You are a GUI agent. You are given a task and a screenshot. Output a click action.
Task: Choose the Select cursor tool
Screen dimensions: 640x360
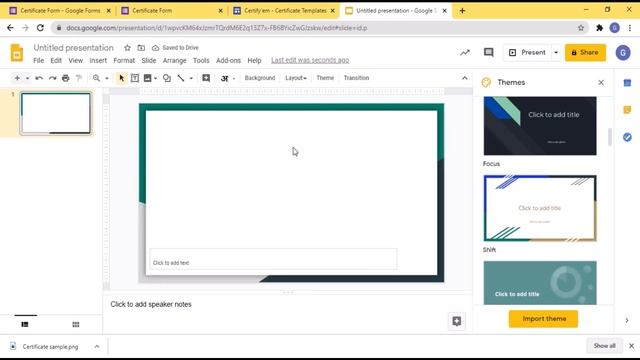tap(121, 78)
